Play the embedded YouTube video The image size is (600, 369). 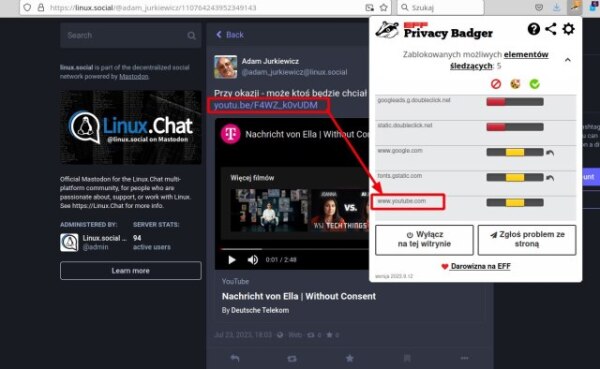pos(232,260)
